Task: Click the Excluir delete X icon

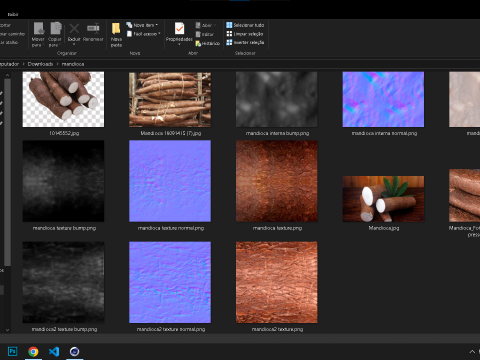Action: (x=74, y=29)
